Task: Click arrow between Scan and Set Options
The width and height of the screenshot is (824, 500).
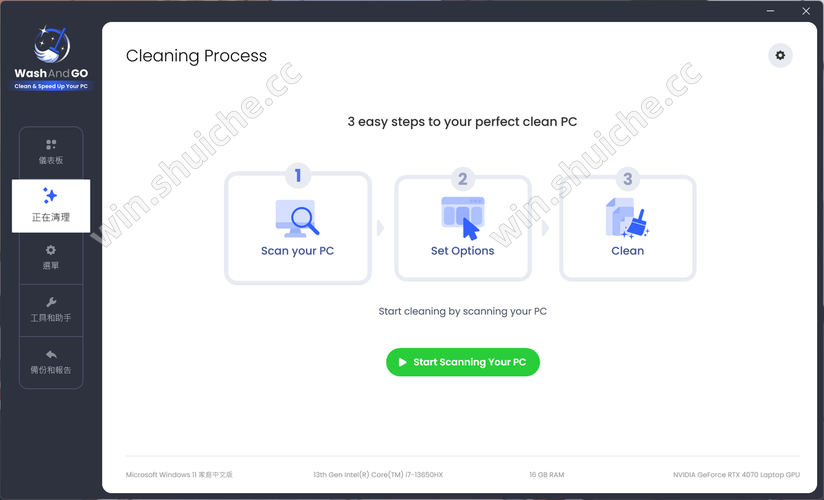Action: (x=380, y=228)
